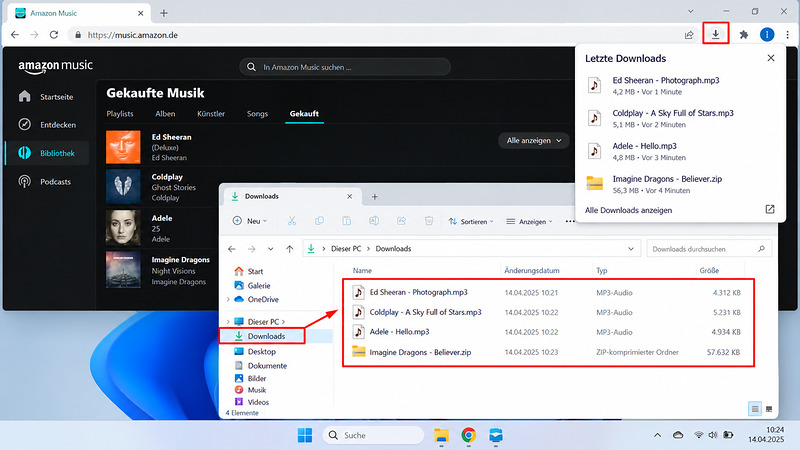Click the Downloads durchsuchen search box

(x=709, y=249)
